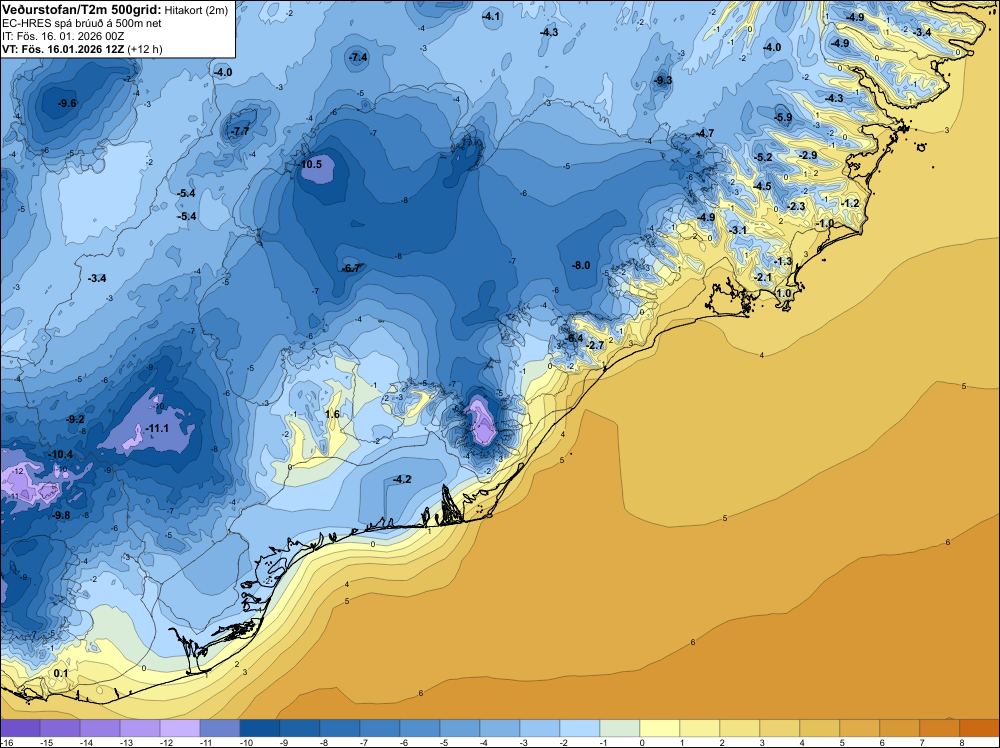The width and height of the screenshot is (1000, 748).
Task: Click the -1.2 value near the east coast
Action: click(x=850, y=203)
